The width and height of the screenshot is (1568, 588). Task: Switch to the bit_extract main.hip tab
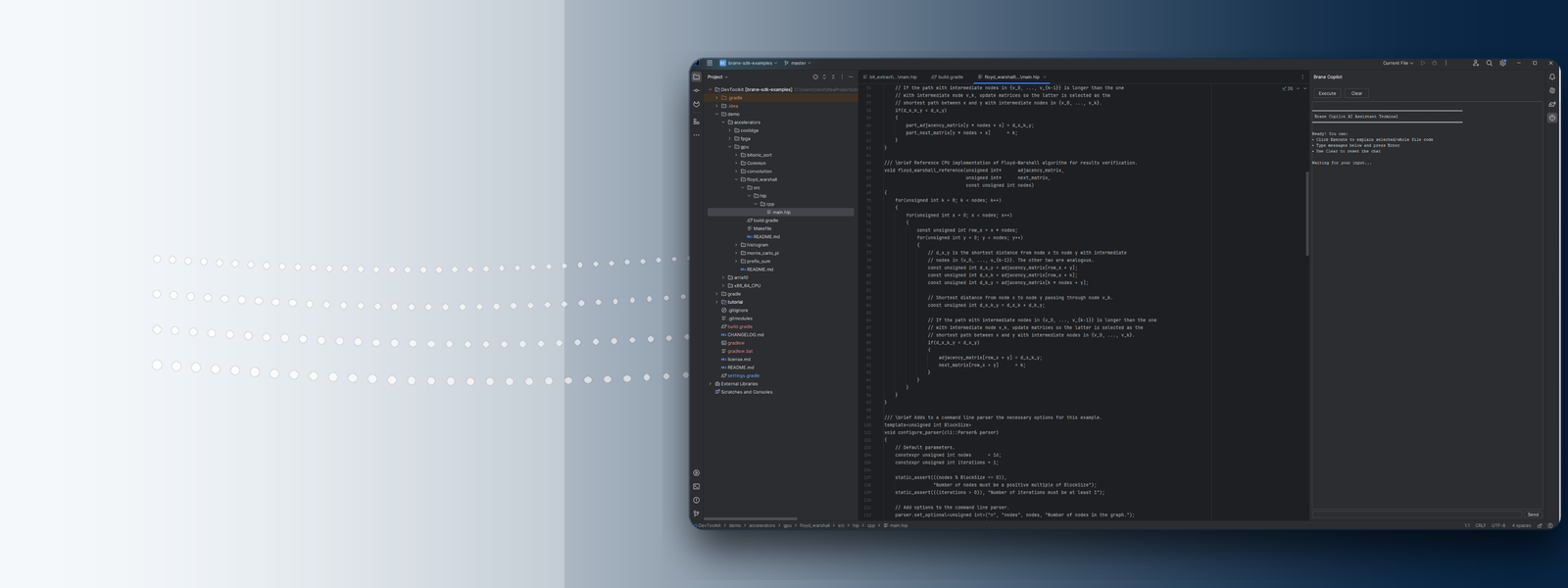[x=892, y=76]
